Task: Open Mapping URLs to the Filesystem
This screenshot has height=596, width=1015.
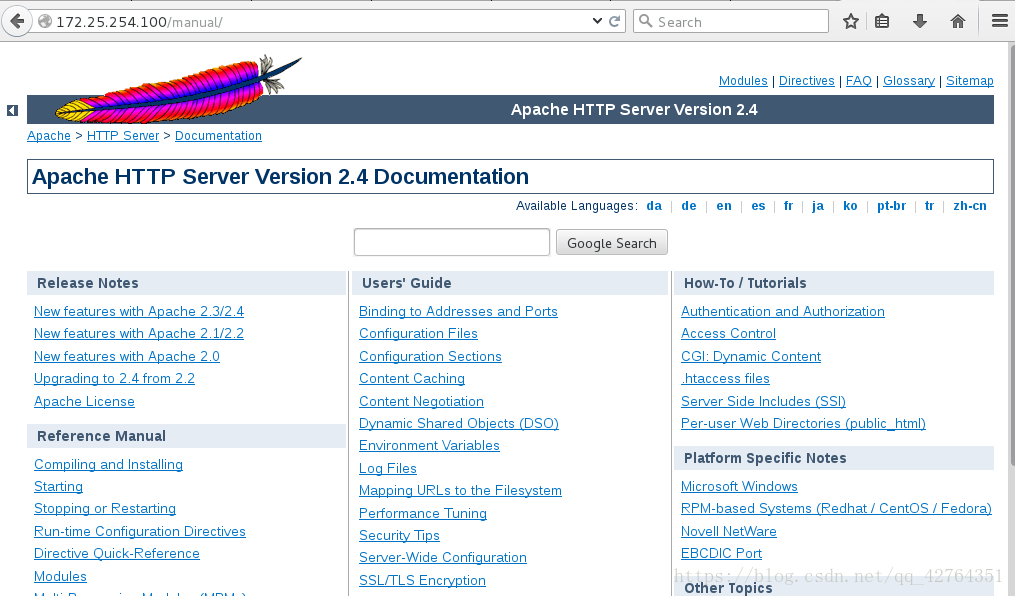Action: tap(460, 491)
